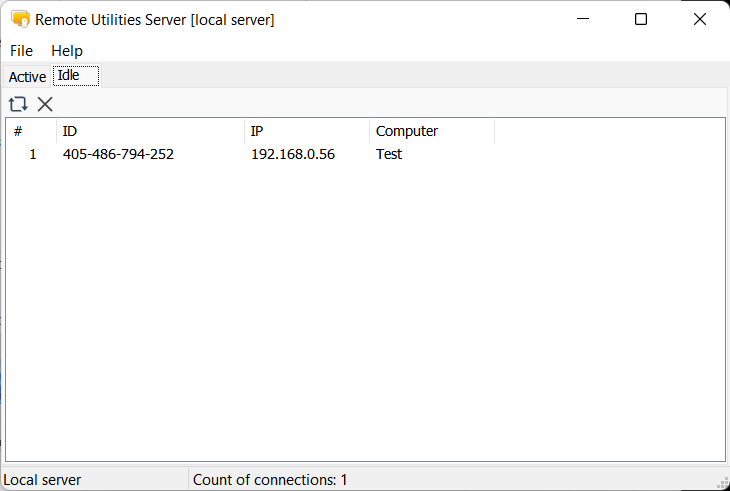
Task: Sort by the ID column header
Action: tap(150, 131)
